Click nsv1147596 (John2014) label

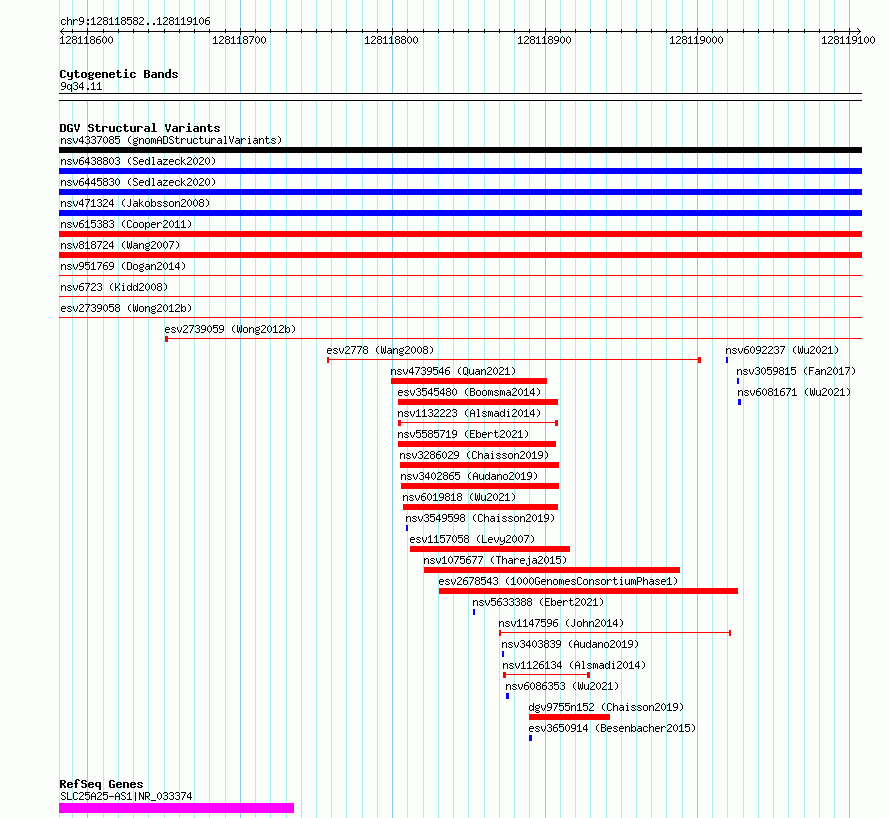coord(561,623)
